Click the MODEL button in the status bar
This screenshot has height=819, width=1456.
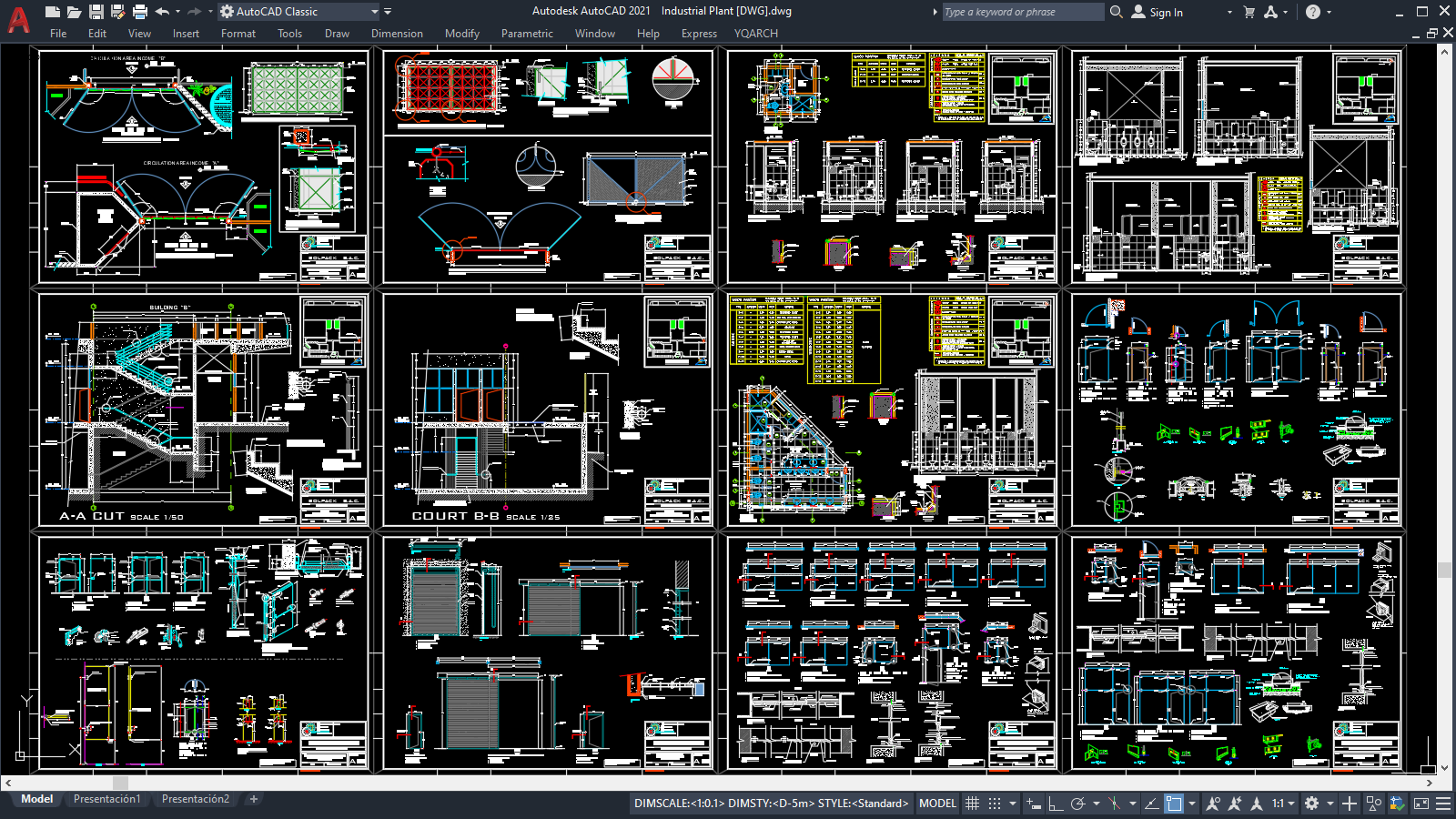tap(937, 804)
